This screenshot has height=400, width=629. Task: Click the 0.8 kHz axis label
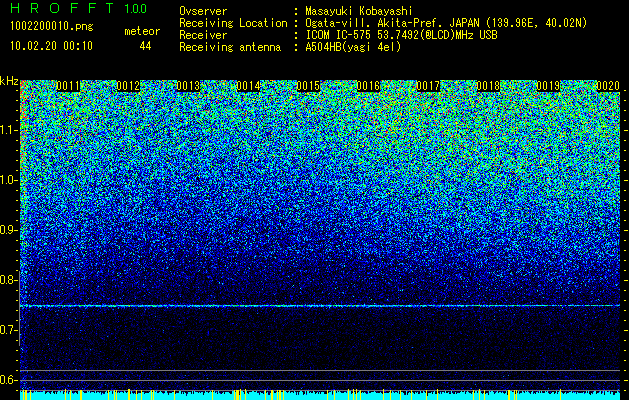point(8,280)
